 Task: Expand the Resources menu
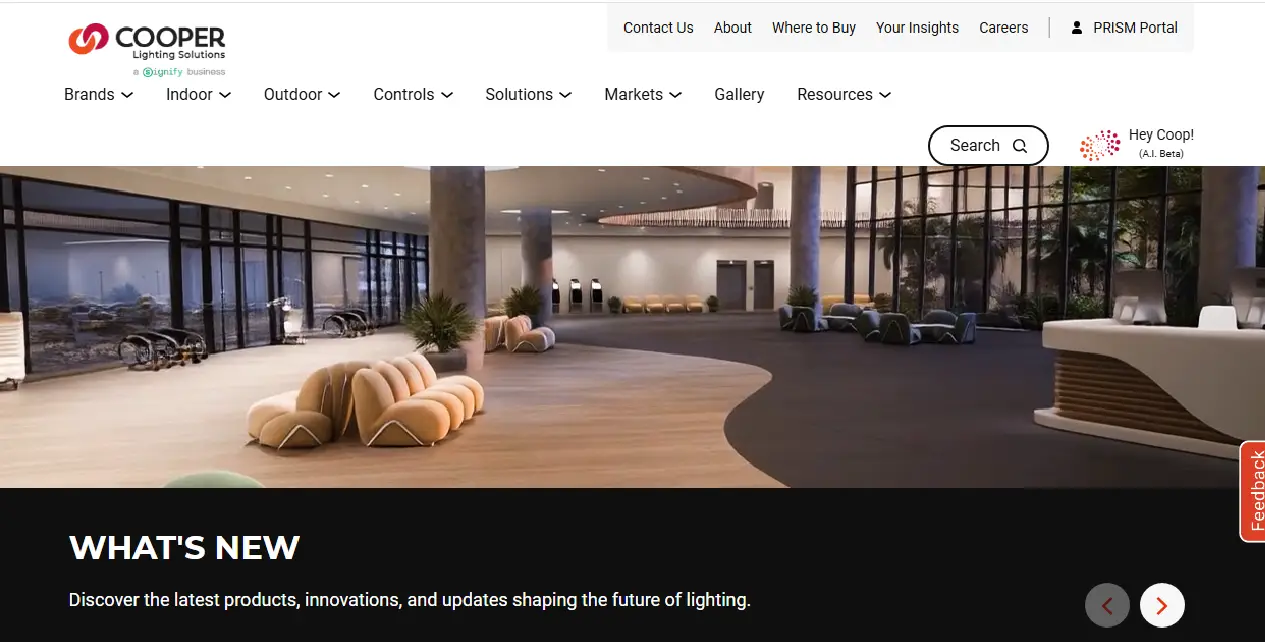[x=844, y=94]
